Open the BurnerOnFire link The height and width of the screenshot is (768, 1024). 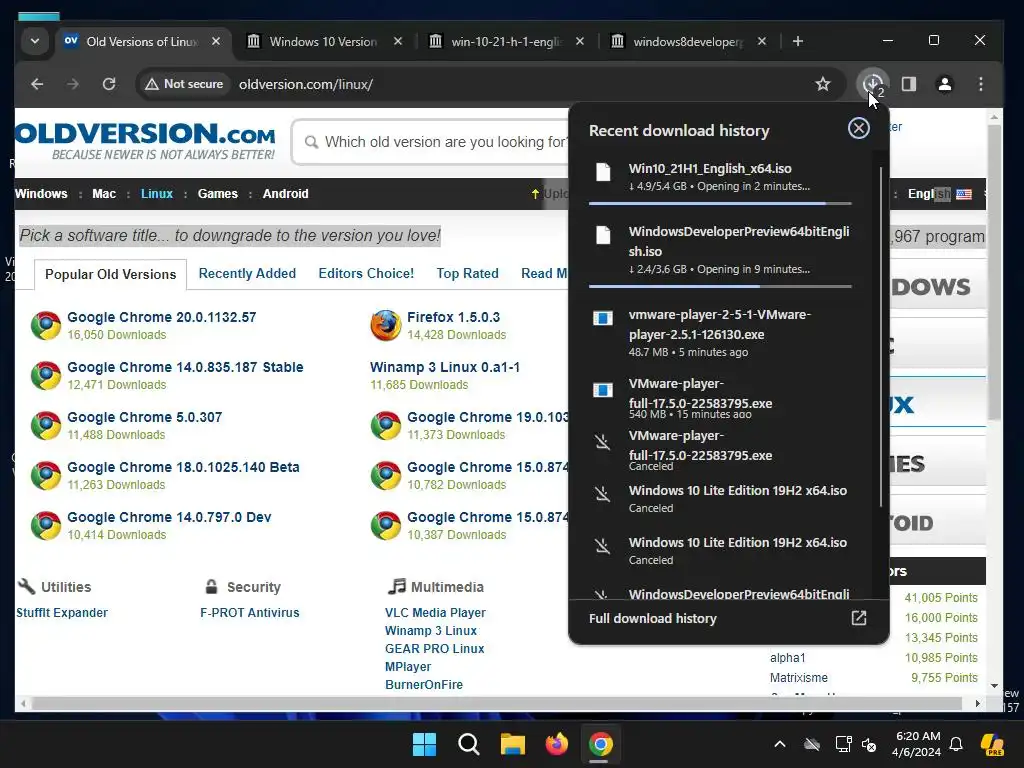click(424, 684)
